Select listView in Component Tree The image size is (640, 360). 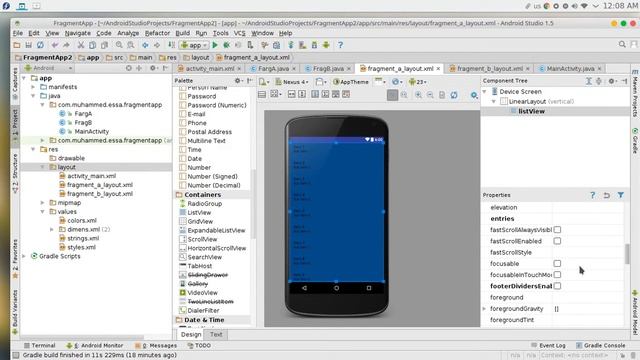(531, 111)
